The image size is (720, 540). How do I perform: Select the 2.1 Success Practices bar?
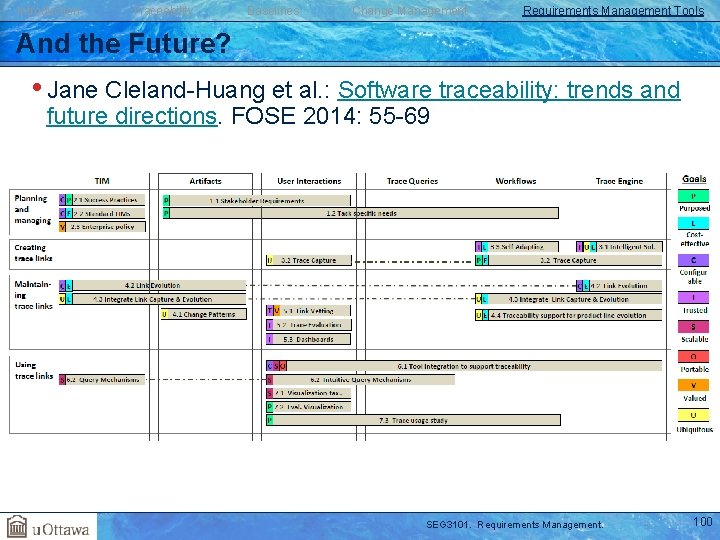102,200
